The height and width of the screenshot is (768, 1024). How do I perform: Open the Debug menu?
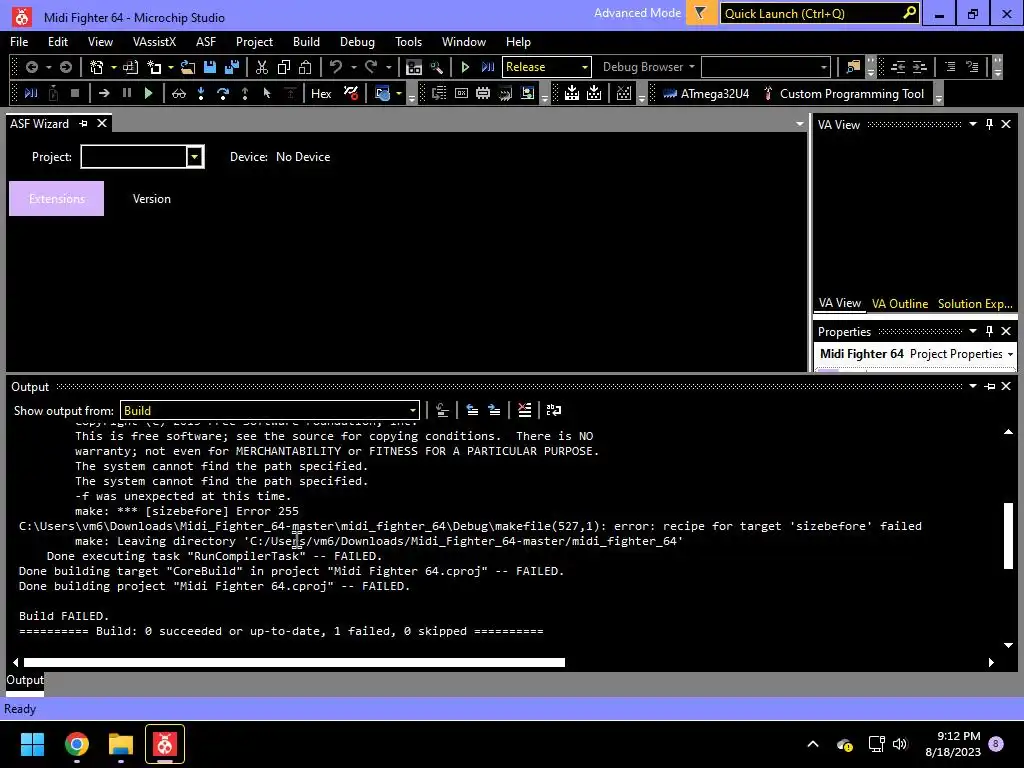[357, 42]
